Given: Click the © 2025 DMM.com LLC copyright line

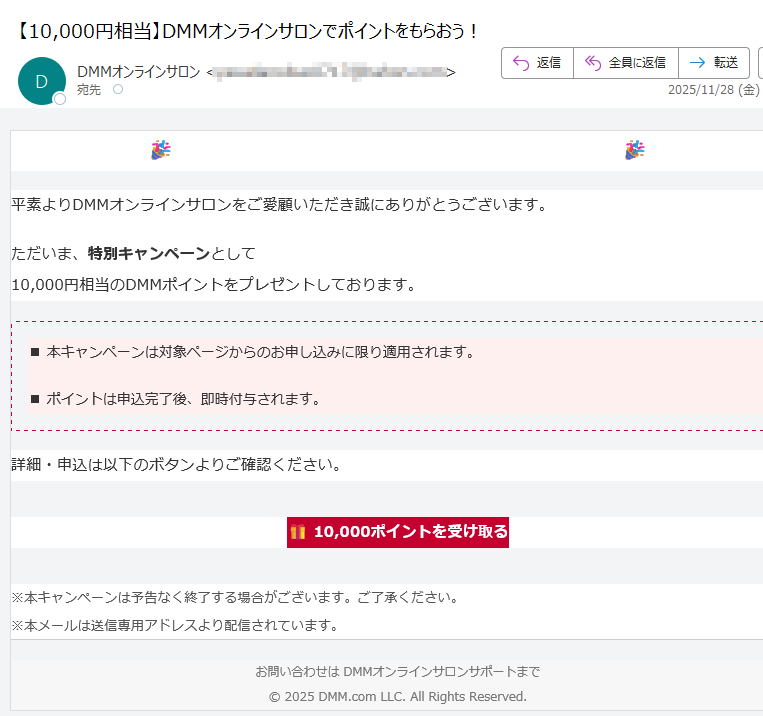Looking at the screenshot, I should pyautogui.click(x=398, y=696).
